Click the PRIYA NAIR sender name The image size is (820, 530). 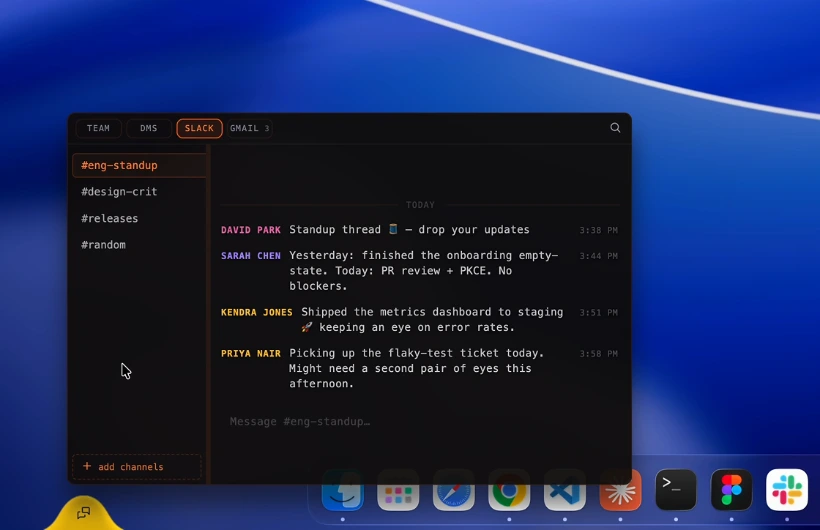[x=250, y=354]
